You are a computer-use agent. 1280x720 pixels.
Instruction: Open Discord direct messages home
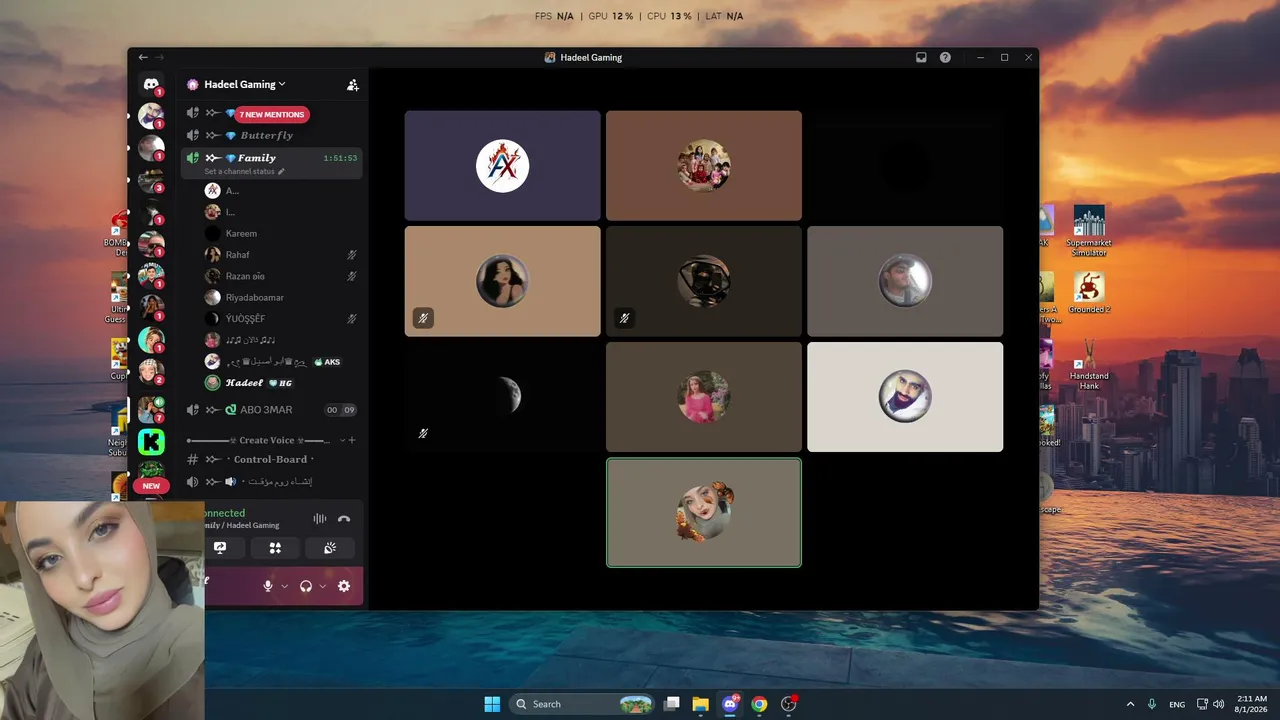pos(151,85)
